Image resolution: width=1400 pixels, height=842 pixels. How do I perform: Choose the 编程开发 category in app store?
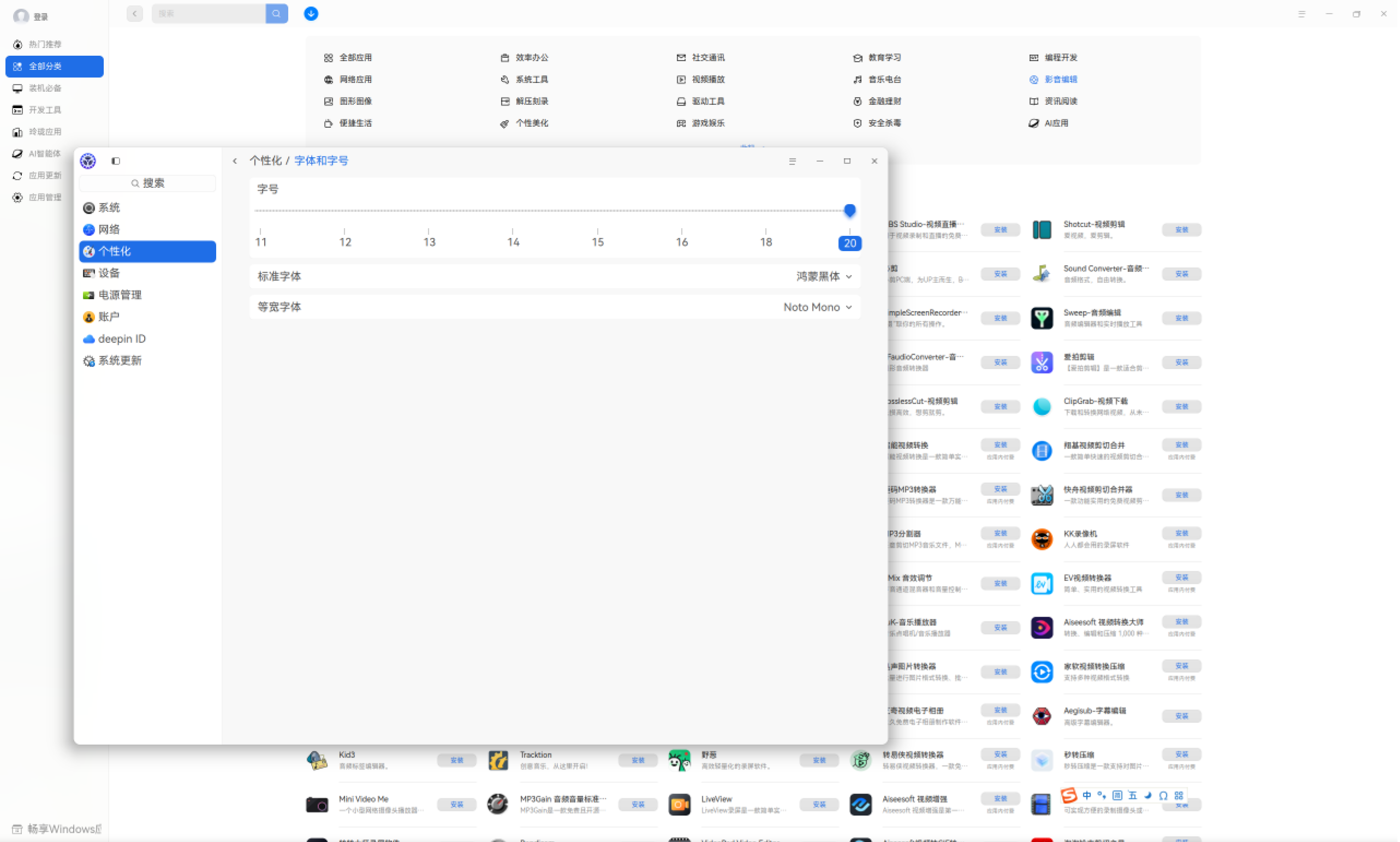coord(1053,57)
